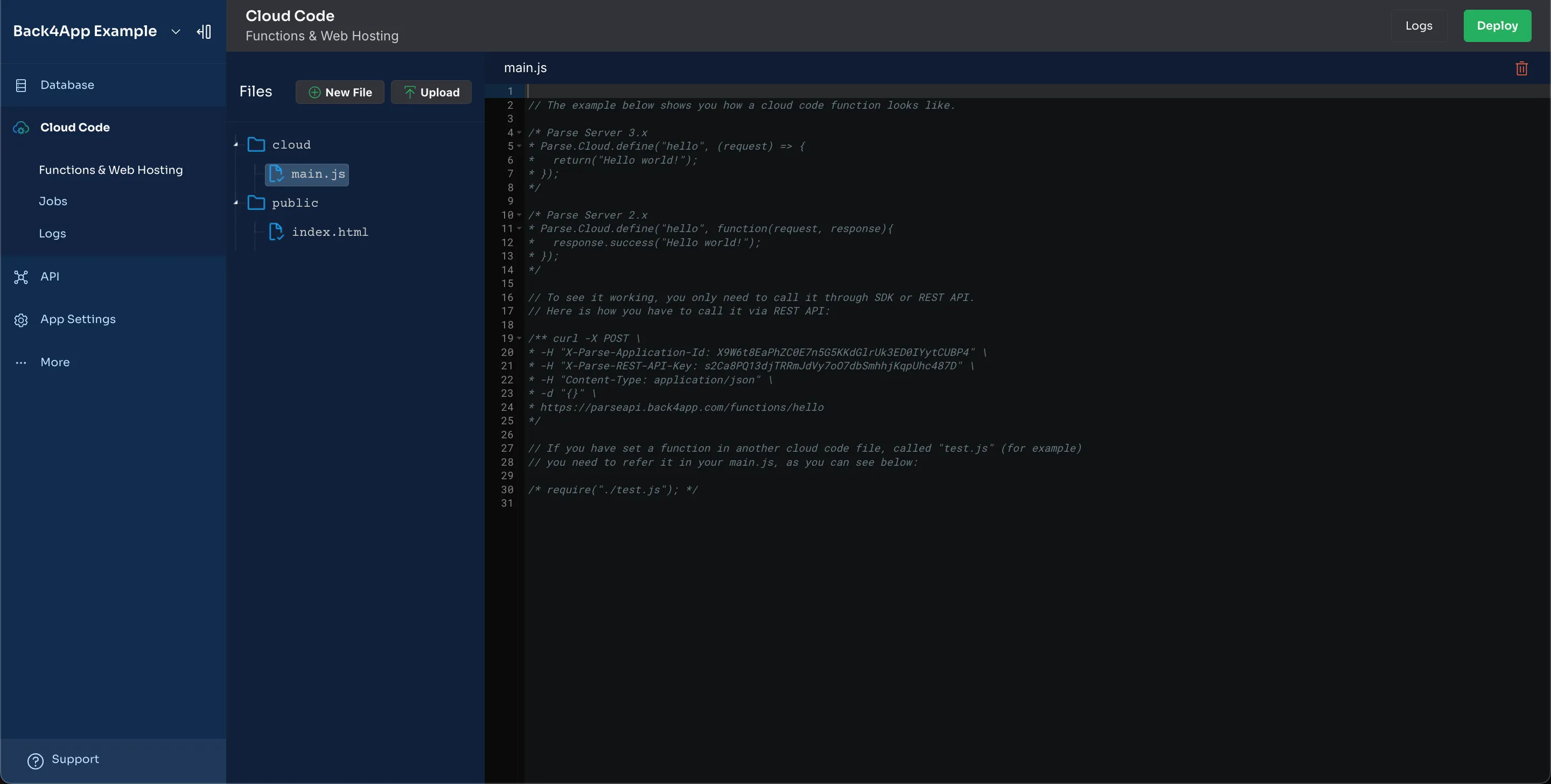1551x784 pixels.
Task: Open the Logs item under Cloud Code
Action: (x=52, y=234)
